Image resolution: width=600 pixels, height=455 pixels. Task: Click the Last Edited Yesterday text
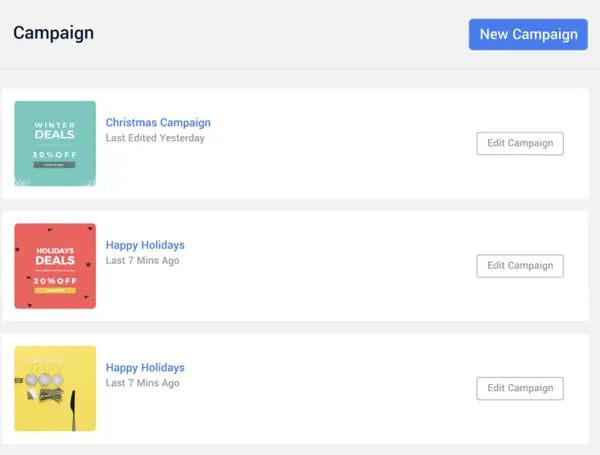[x=155, y=139]
